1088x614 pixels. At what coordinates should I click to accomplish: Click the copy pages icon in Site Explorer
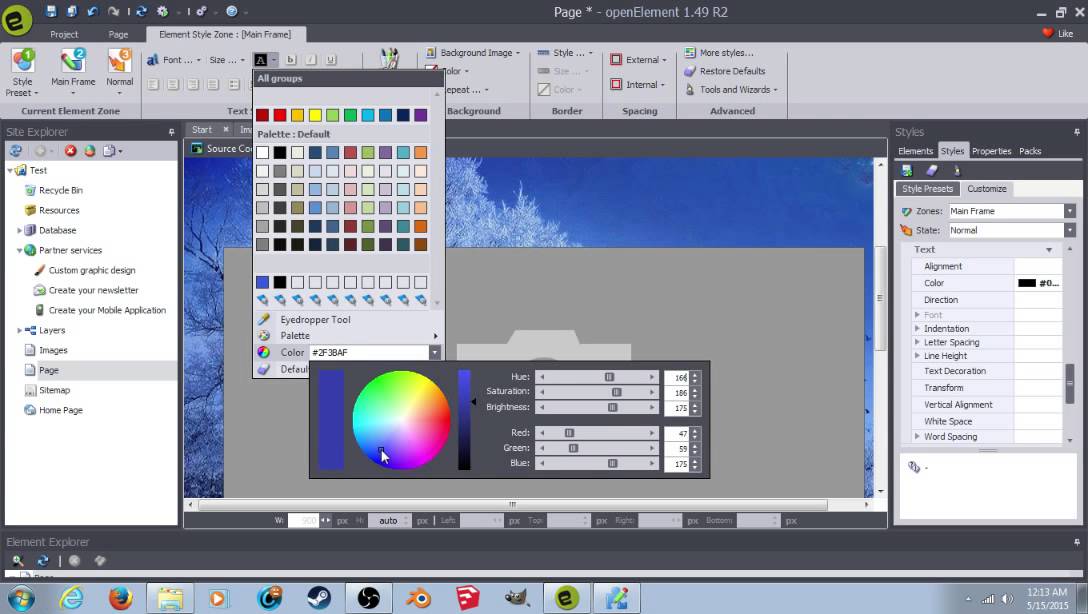click(x=110, y=151)
